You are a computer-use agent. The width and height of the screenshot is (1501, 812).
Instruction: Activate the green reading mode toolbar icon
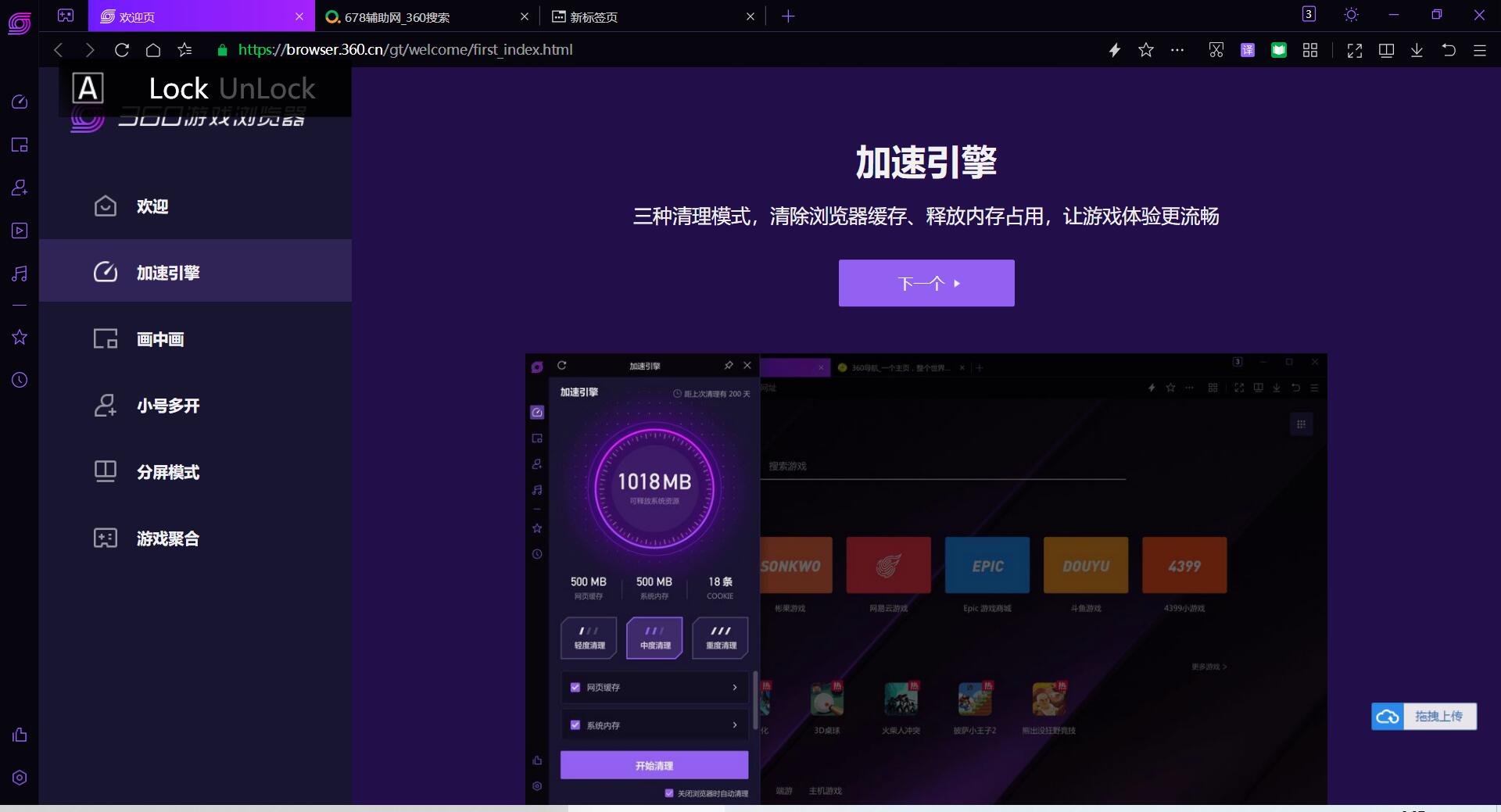point(1279,49)
